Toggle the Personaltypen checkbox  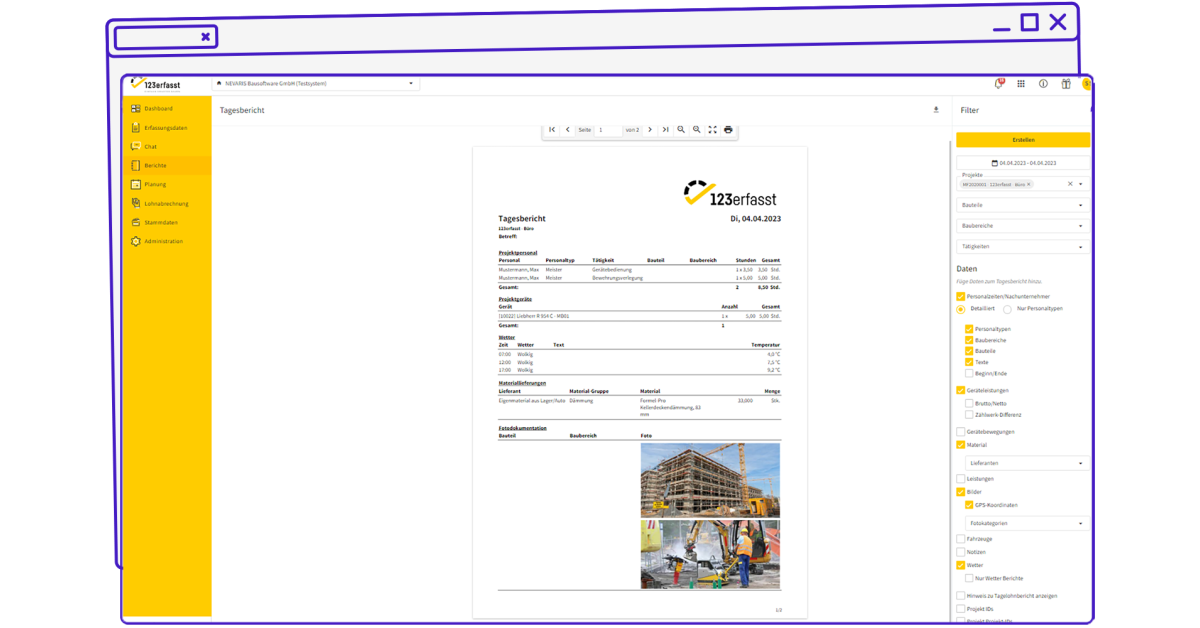pyautogui.click(x=969, y=329)
